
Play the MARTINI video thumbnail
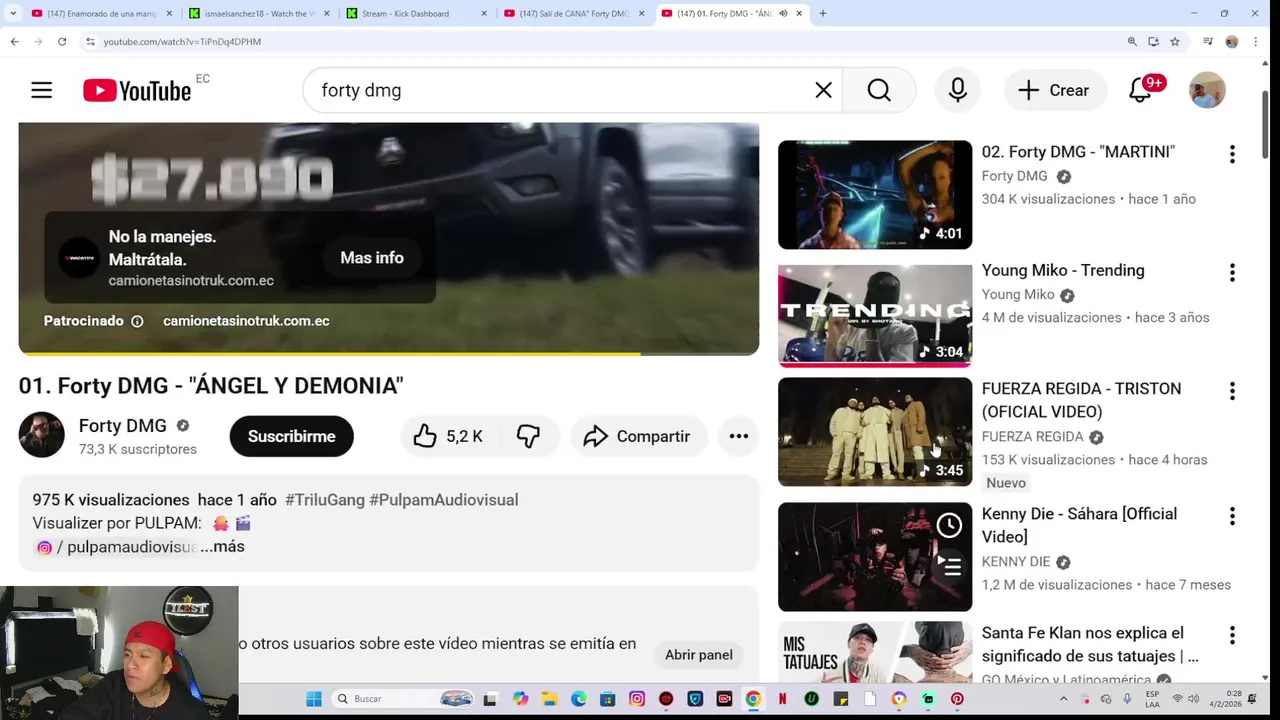point(875,195)
